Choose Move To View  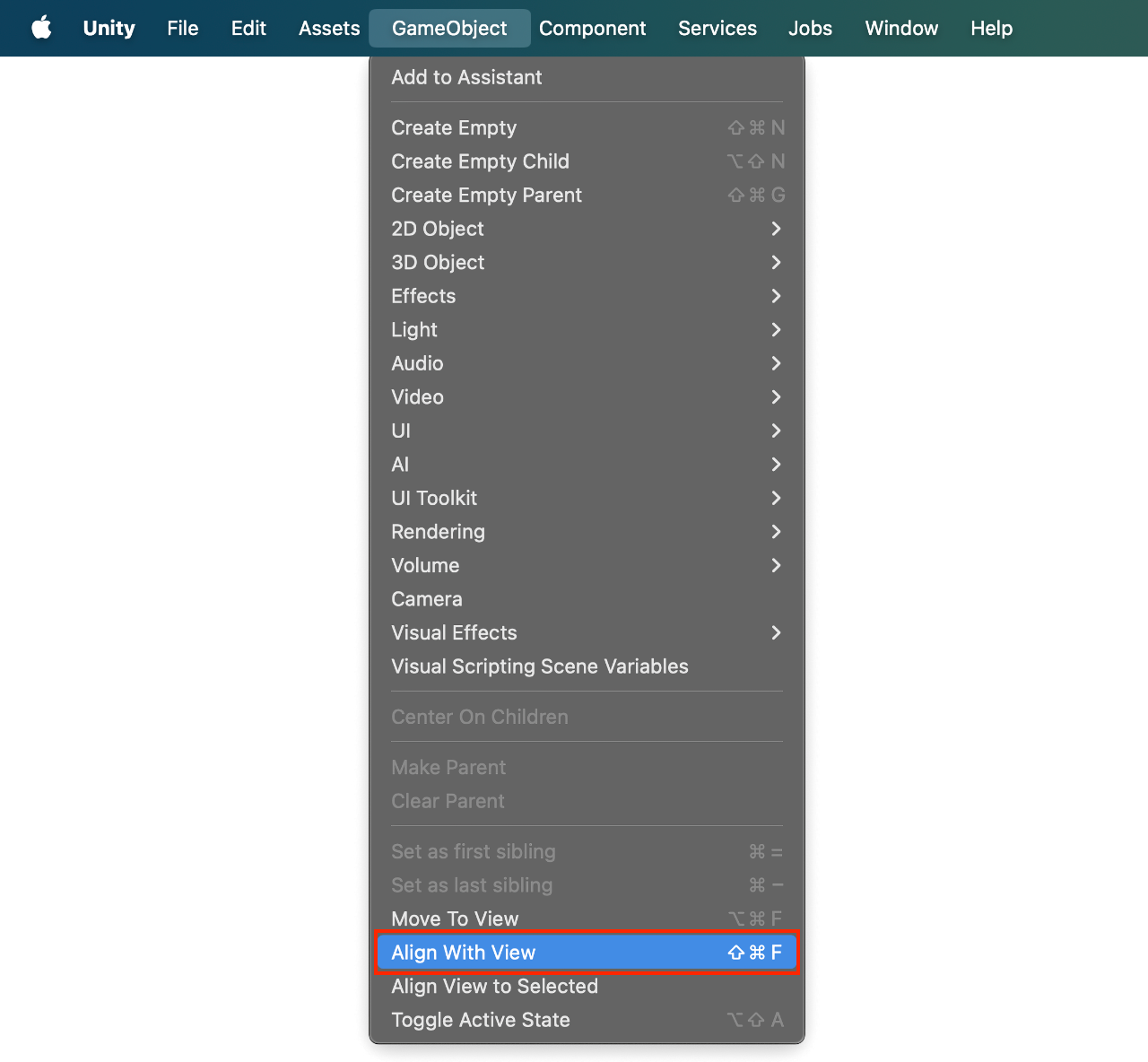point(587,918)
